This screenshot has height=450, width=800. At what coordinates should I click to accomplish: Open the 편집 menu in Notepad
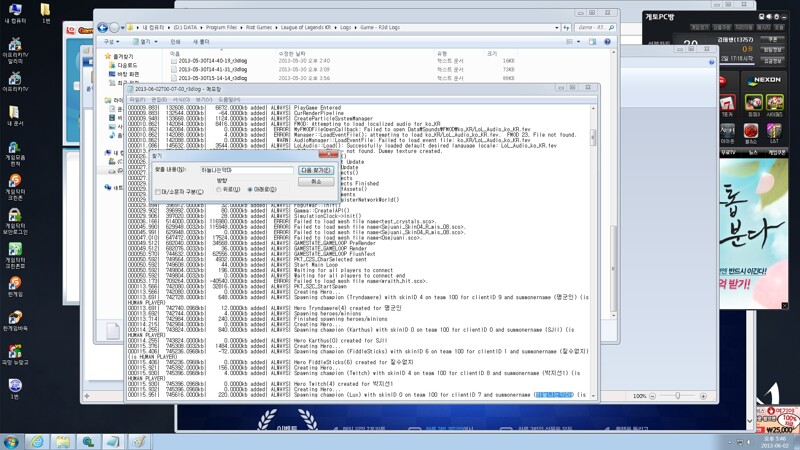point(159,99)
